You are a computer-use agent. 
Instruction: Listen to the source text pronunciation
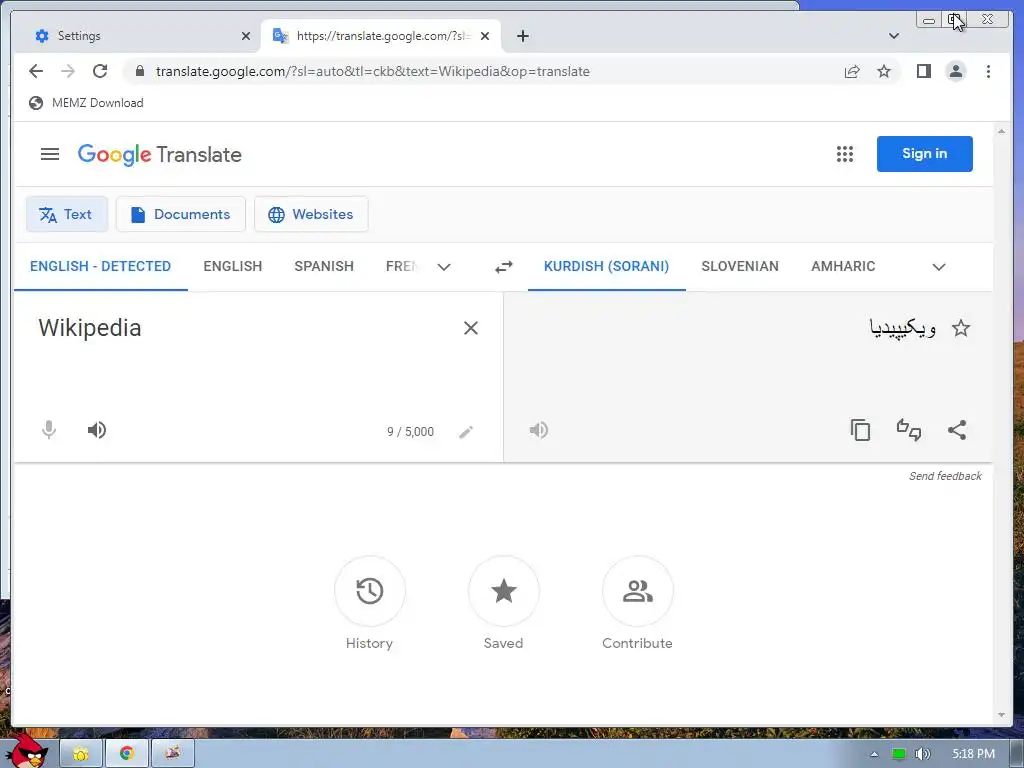tap(97, 430)
